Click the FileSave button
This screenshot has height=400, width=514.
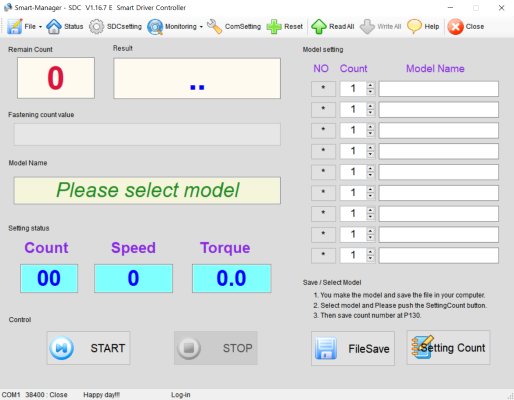353,349
